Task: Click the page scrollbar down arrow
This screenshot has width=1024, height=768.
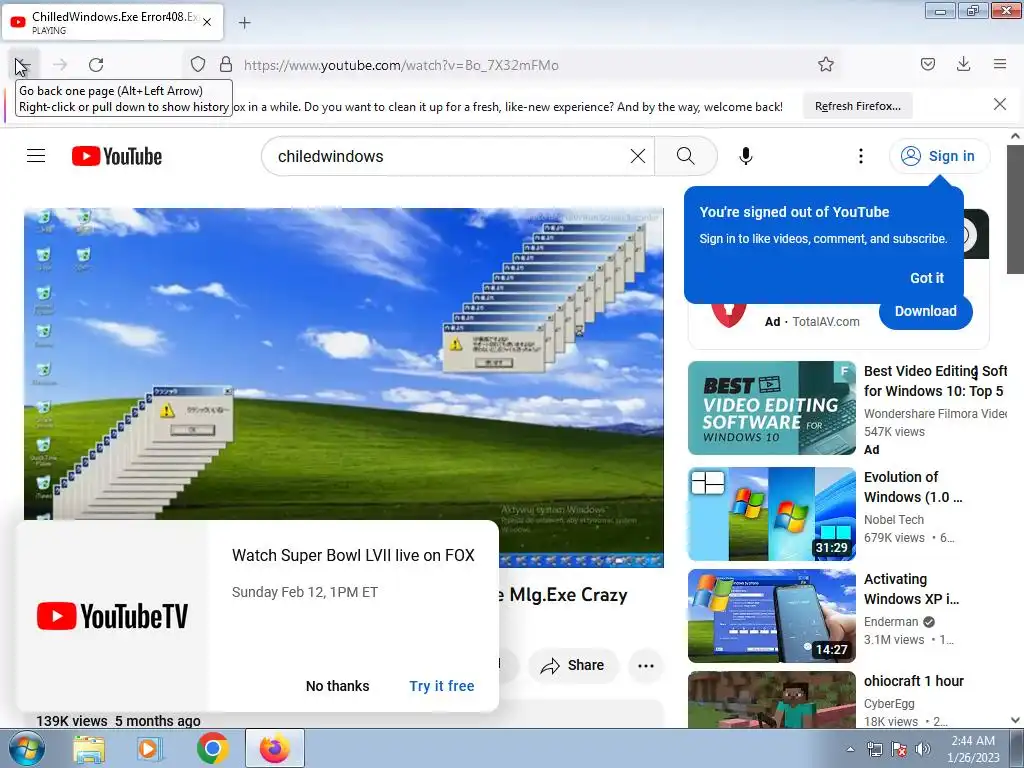Action: tap(1015, 720)
